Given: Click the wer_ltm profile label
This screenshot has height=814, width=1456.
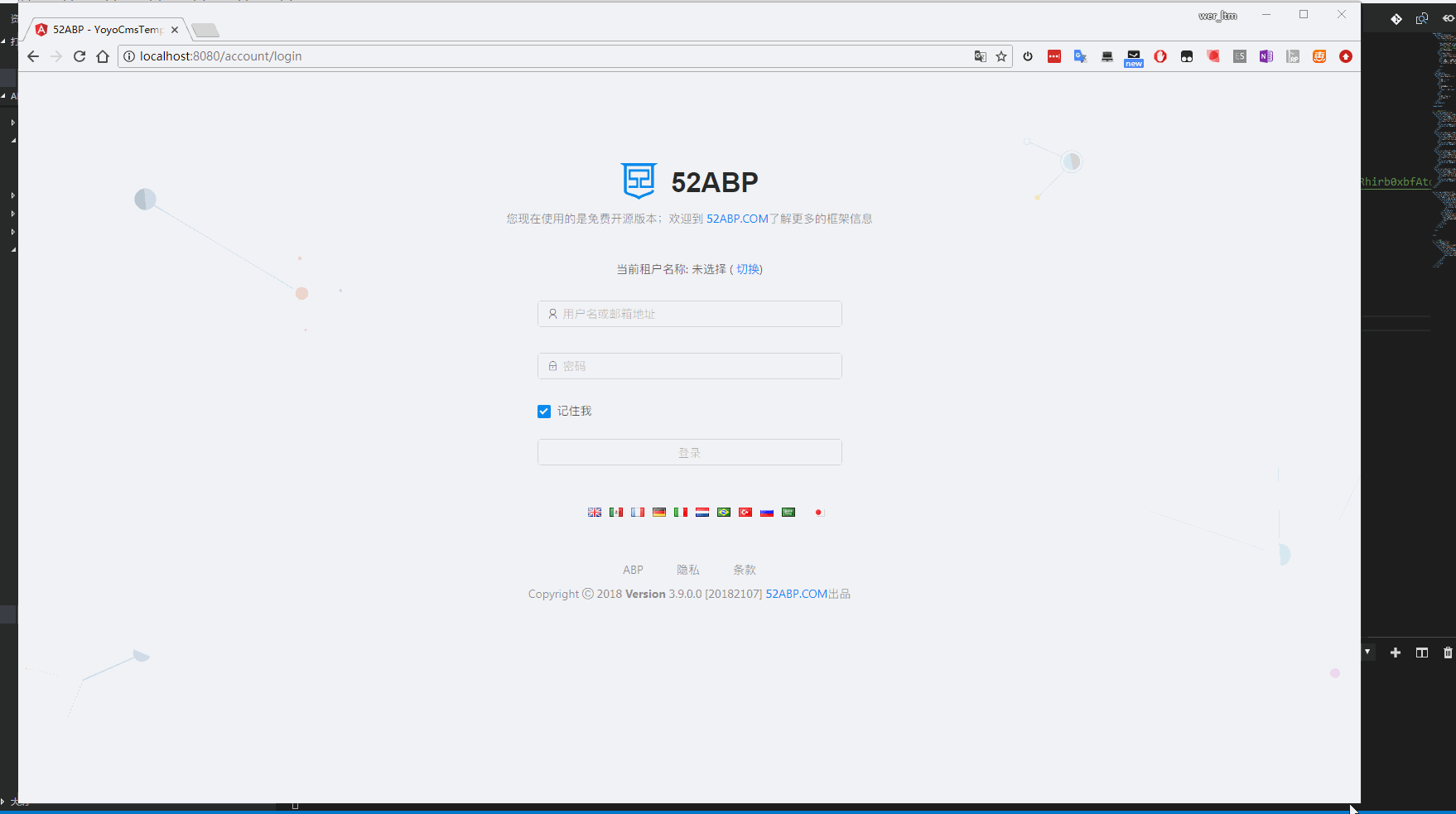Looking at the screenshot, I should point(1217,16).
